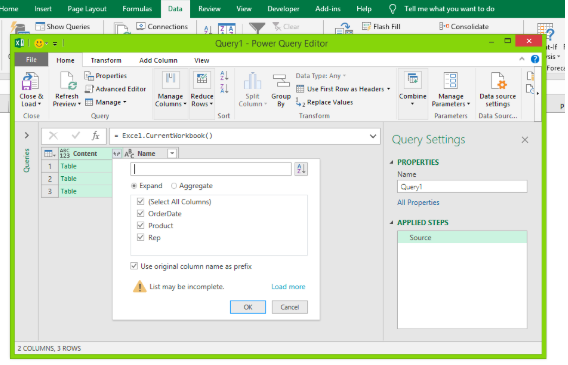568x365 pixels.
Task: Click Consolidate in Excel ribbon
Action: click(x=464, y=26)
